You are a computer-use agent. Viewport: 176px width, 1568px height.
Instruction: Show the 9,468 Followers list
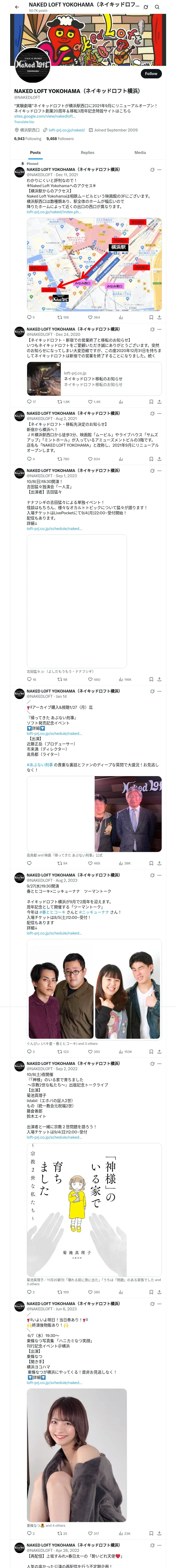(60, 139)
